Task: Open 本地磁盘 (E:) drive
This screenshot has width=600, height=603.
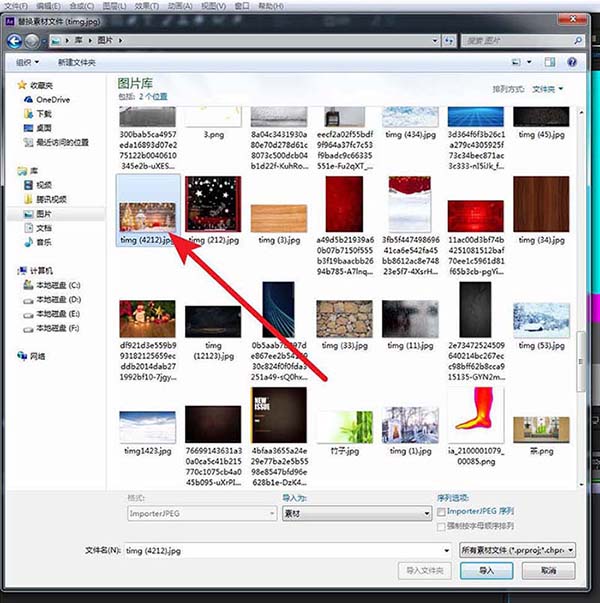Action: click(52, 314)
